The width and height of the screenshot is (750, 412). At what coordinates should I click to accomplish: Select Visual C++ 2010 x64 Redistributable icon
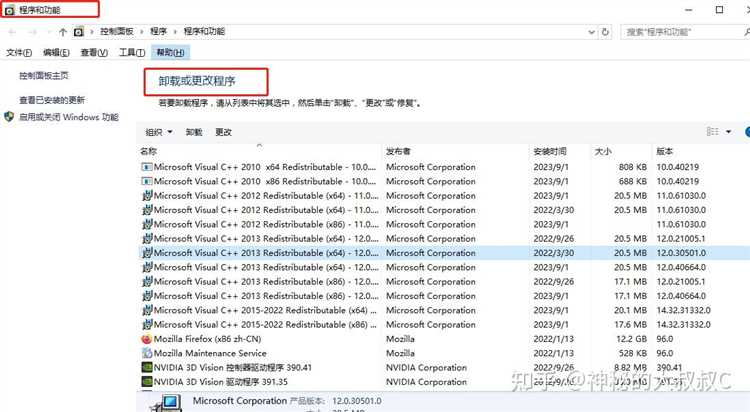pos(147,167)
